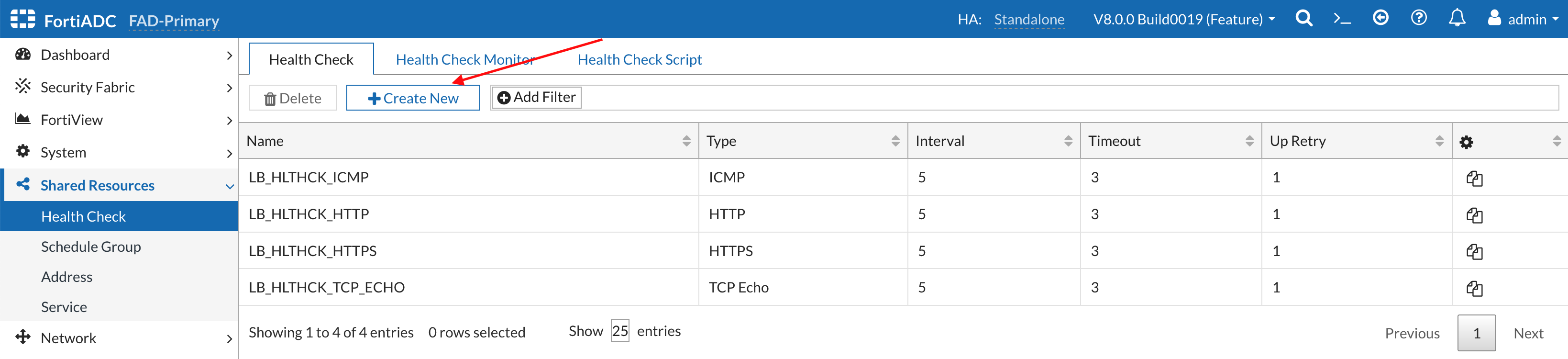Click the Dashboard gauge icon
1568x359 pixels.
(23, 54)
